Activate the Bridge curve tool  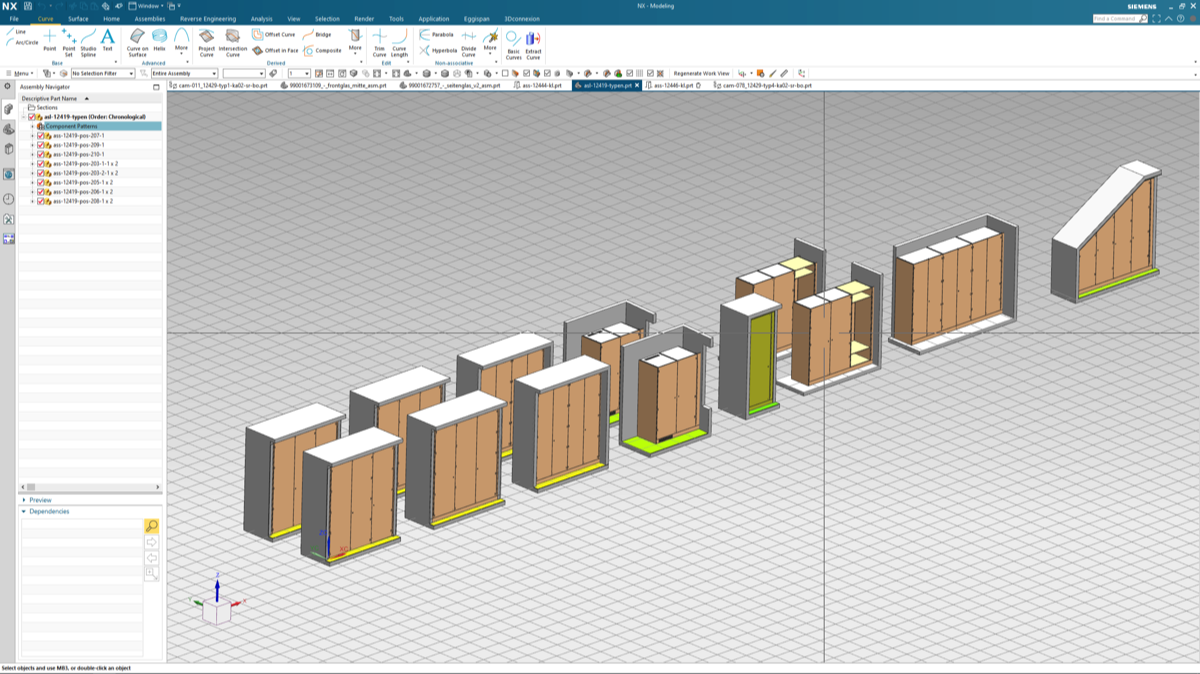point(317,35)
